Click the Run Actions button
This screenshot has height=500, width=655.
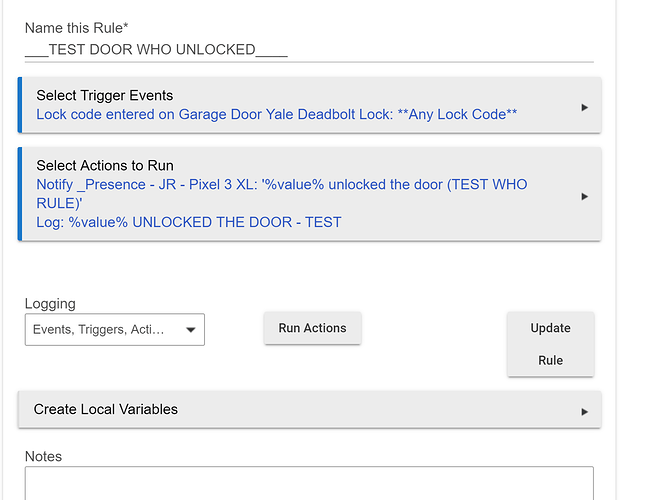point(312,328)
